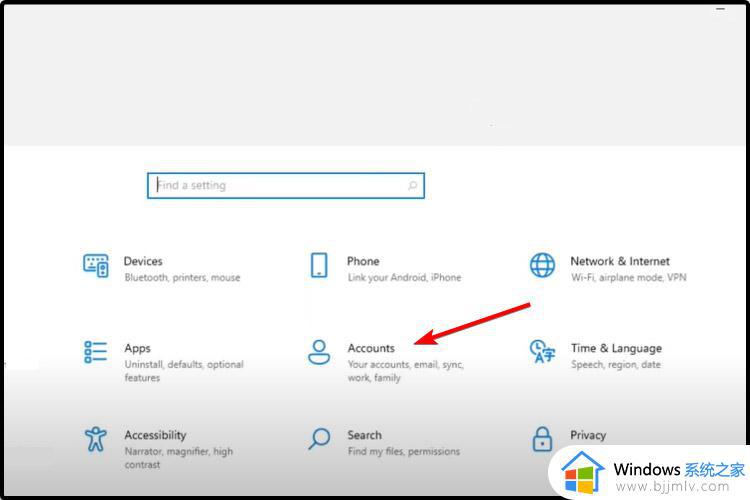Image resolution: width=750 pixels, height=500 pixels.
Task: Click the Accounts person icon
Action: click(x=319, y=352)
